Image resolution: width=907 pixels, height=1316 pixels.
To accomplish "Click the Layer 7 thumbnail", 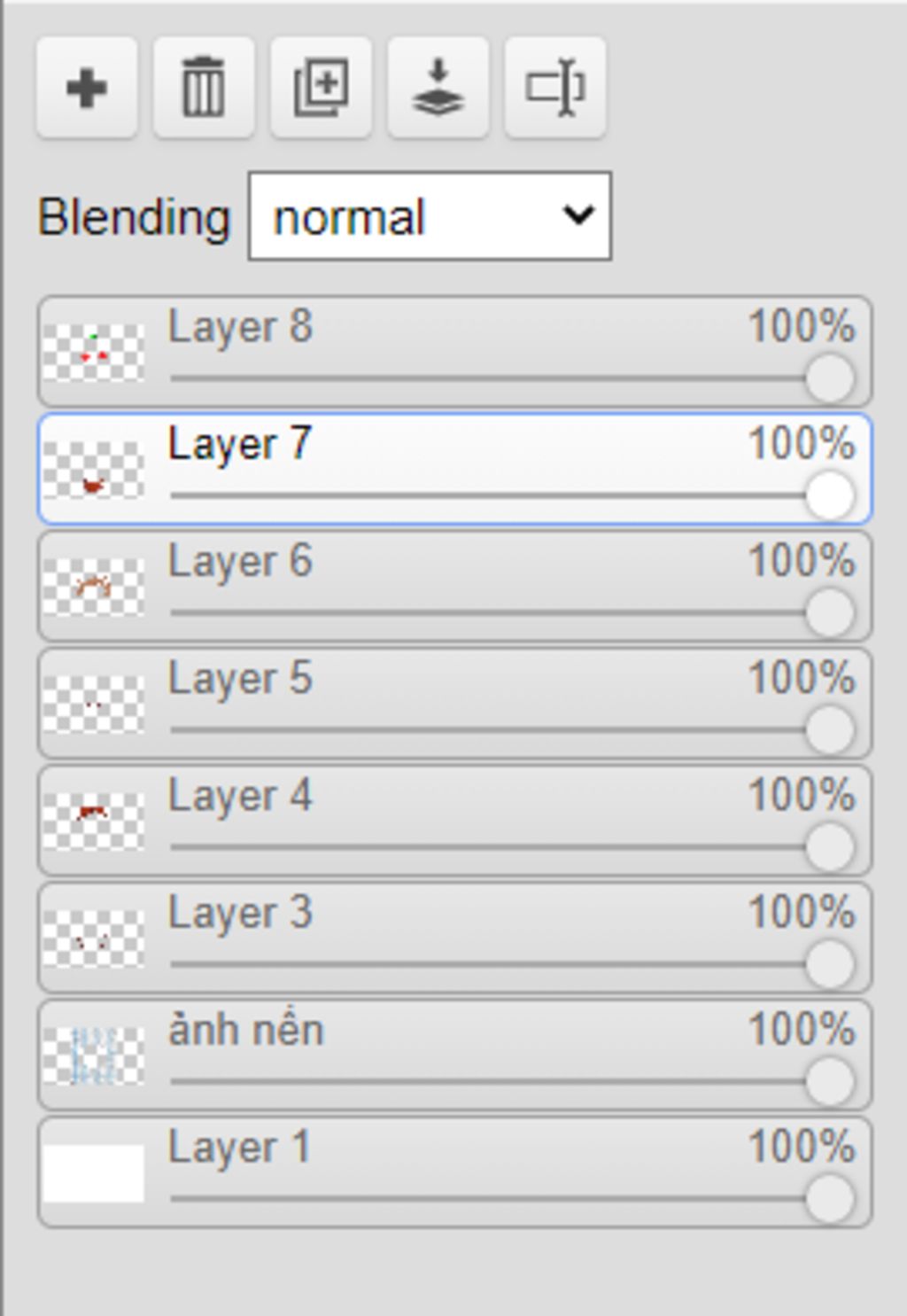I will (x=94, y=470).
